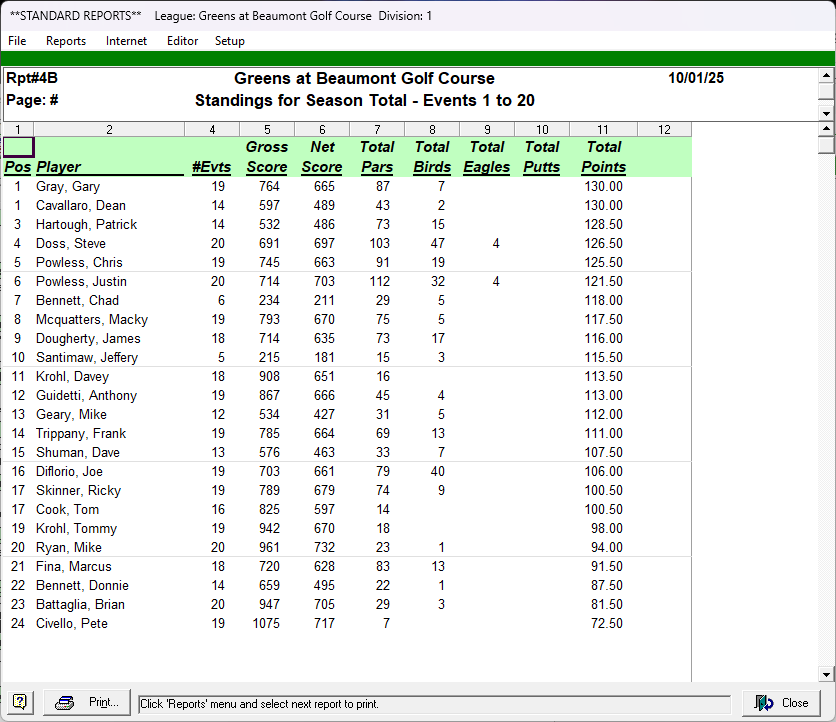Open the Setup menu

(229, 41)
